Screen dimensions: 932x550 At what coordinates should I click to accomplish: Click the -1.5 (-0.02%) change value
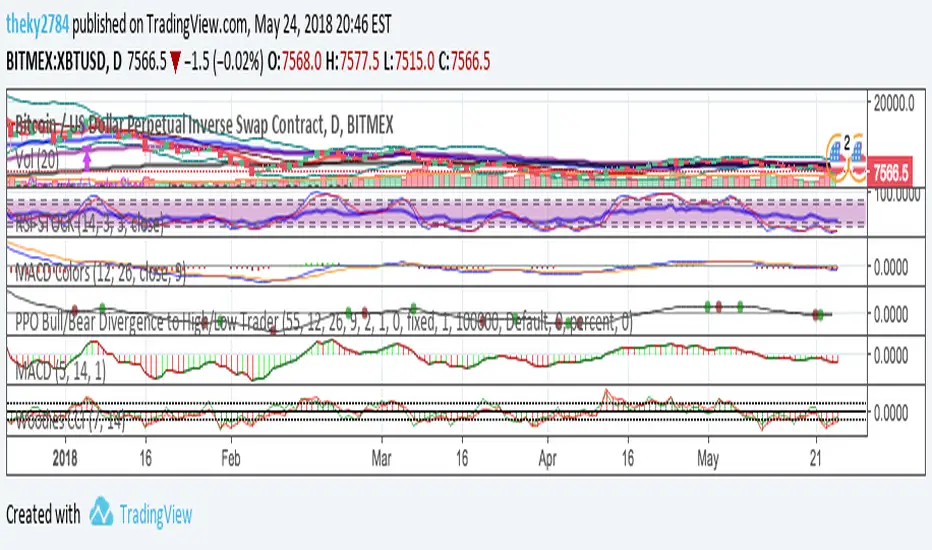pos(224,61)
